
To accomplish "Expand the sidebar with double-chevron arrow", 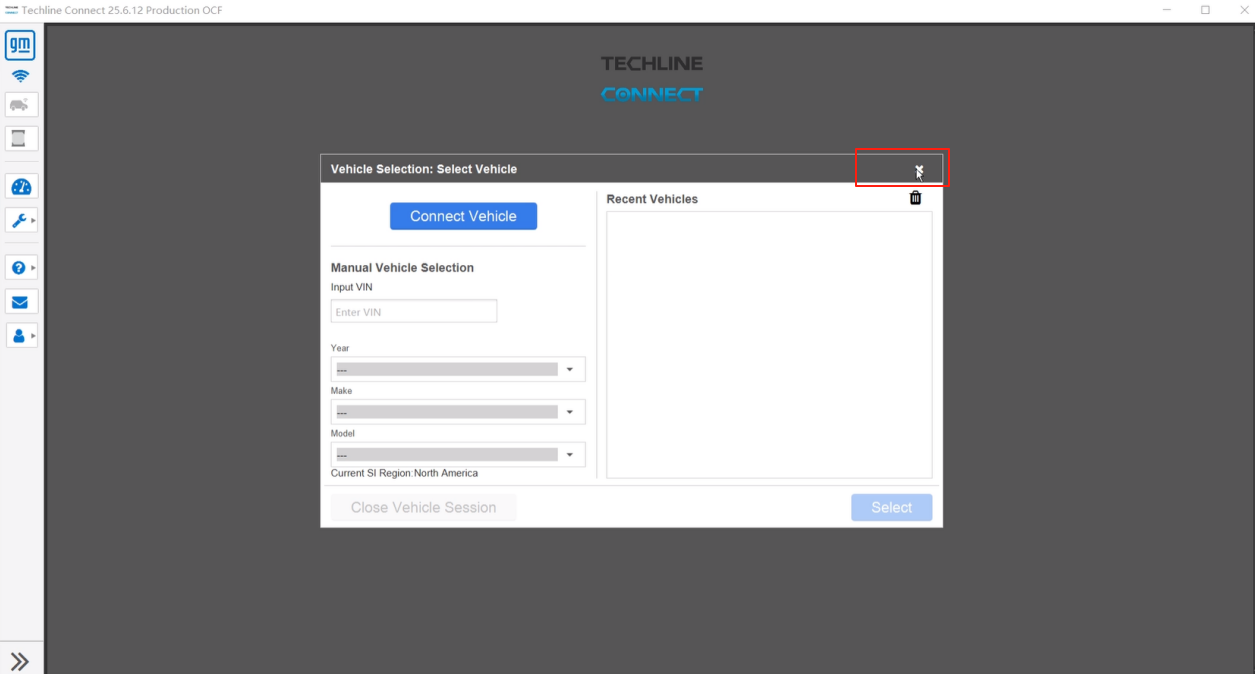I will coord(20,661).
